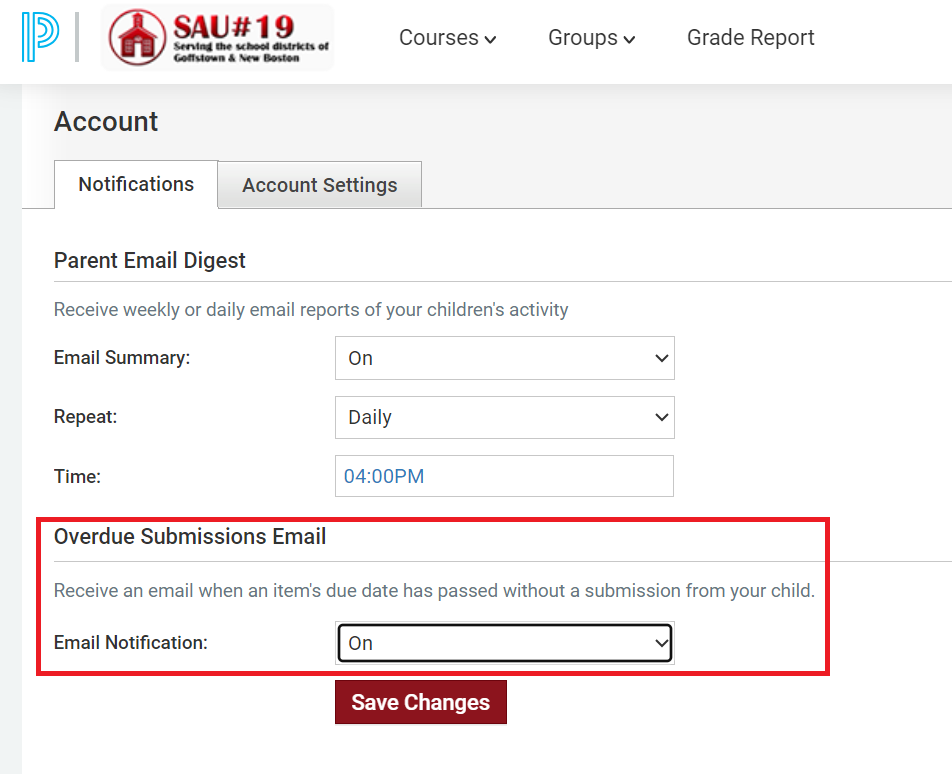Open the Courses menu
The height and width of the screenshot is (774, 952).
447,38
